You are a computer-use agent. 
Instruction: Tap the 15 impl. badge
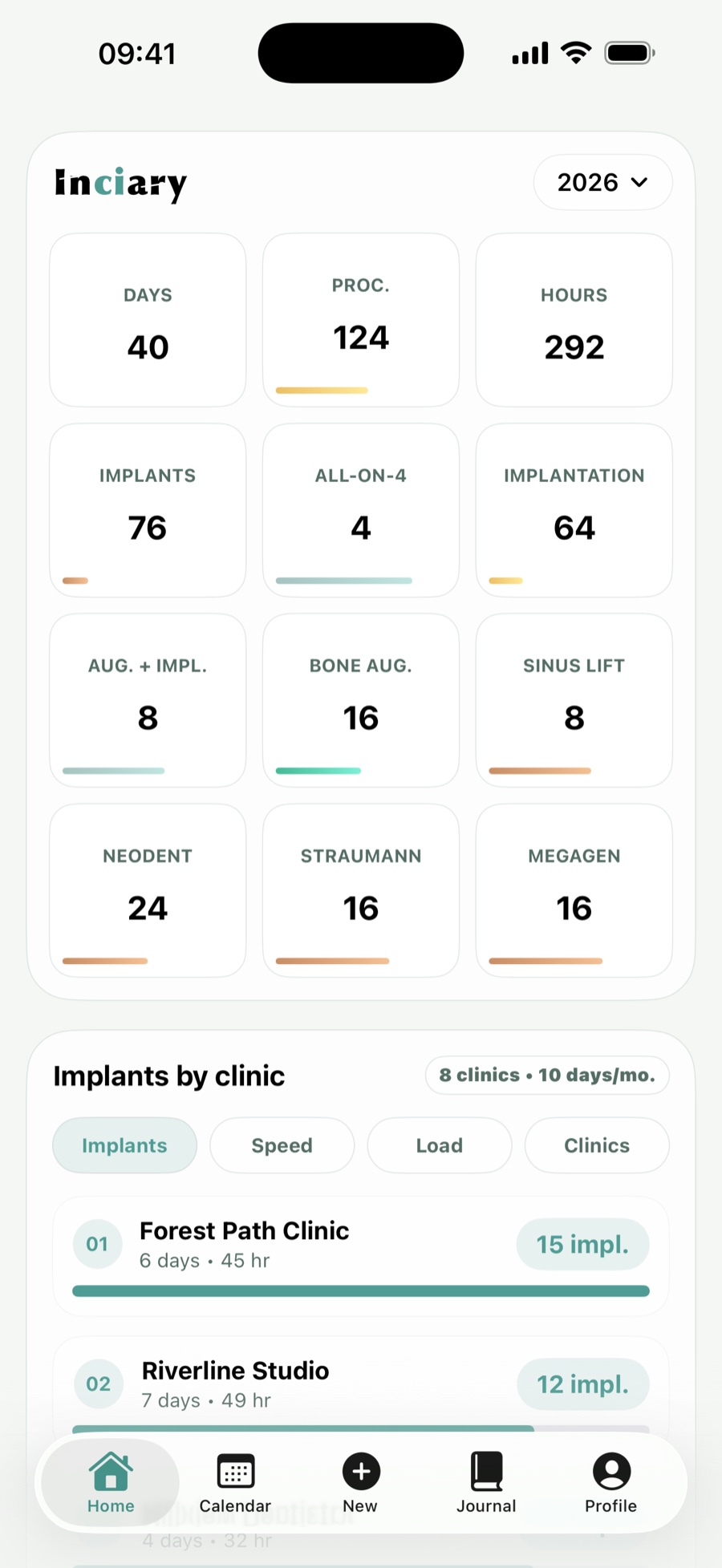click(x=582, y=1244)
